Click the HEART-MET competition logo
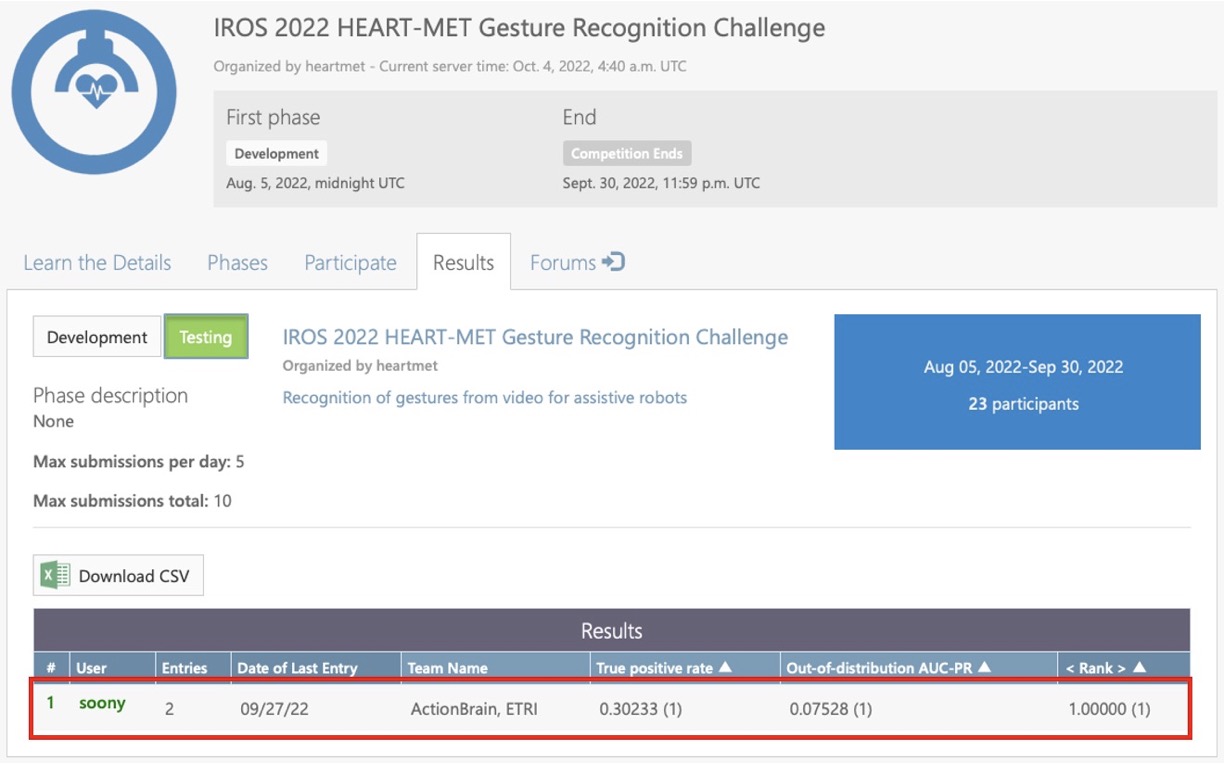The image size is (1224, 764). point(94,94)
